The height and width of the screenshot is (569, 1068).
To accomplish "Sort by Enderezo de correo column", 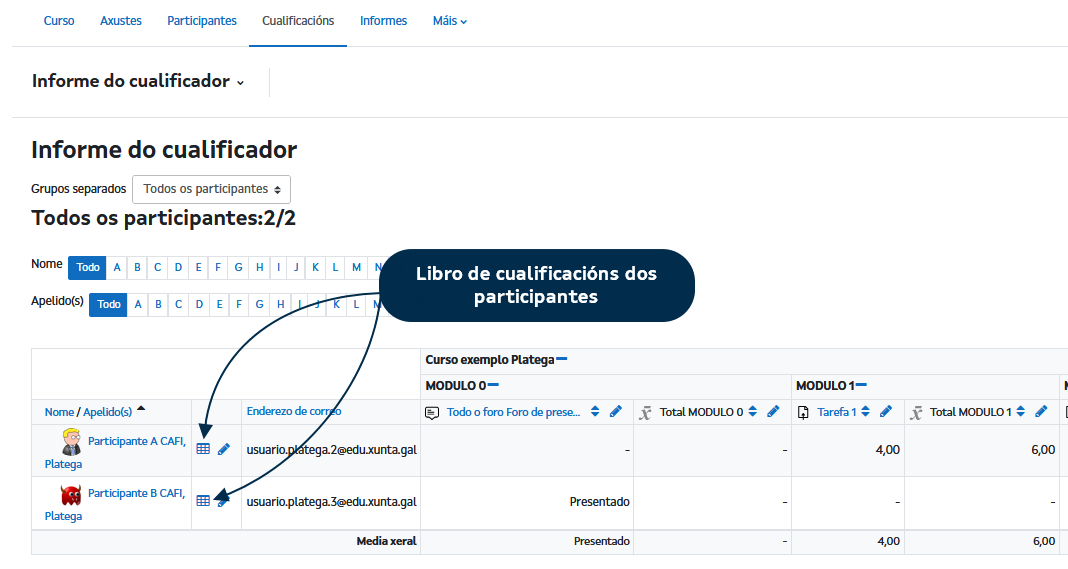I will [294, 411].
